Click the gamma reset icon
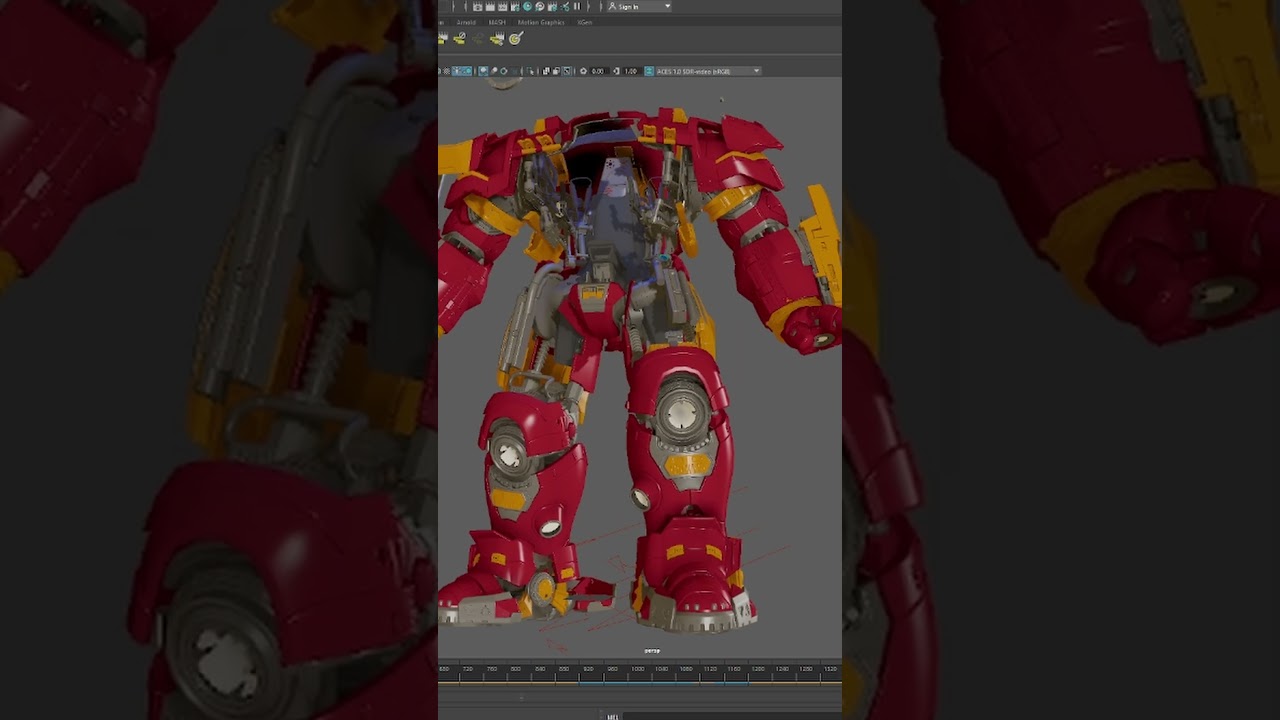 [617, 71]
